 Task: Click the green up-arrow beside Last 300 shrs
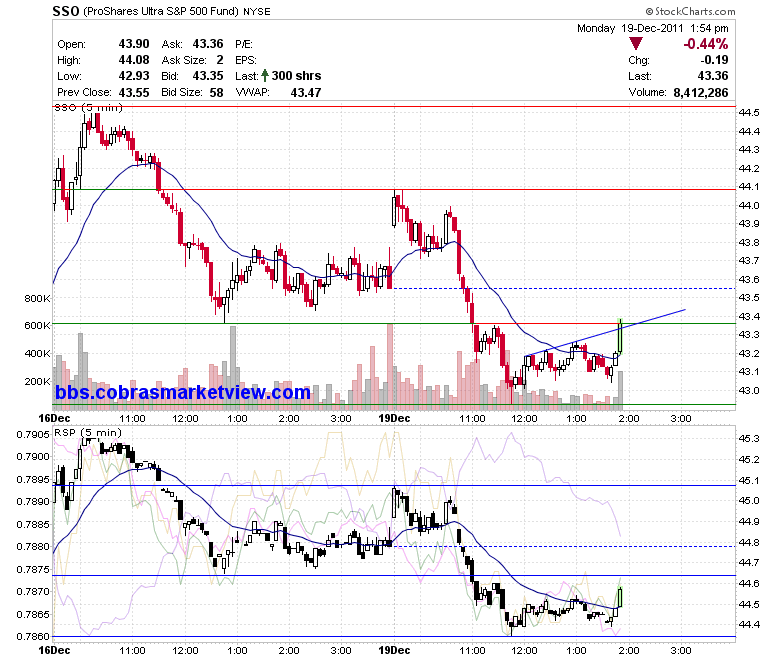(x=265, y=76)
